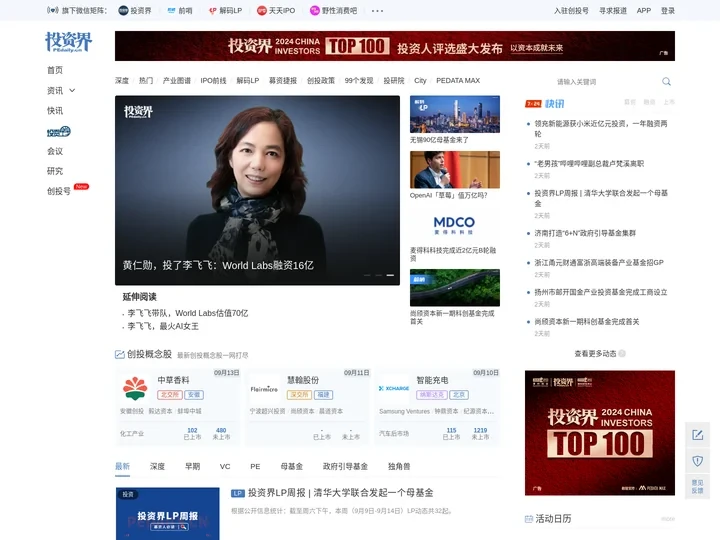The height and width of the screenshot is (540, 720).
Task: Open 李飞飞，最火AI女王 article
Action: click(163, 326)
